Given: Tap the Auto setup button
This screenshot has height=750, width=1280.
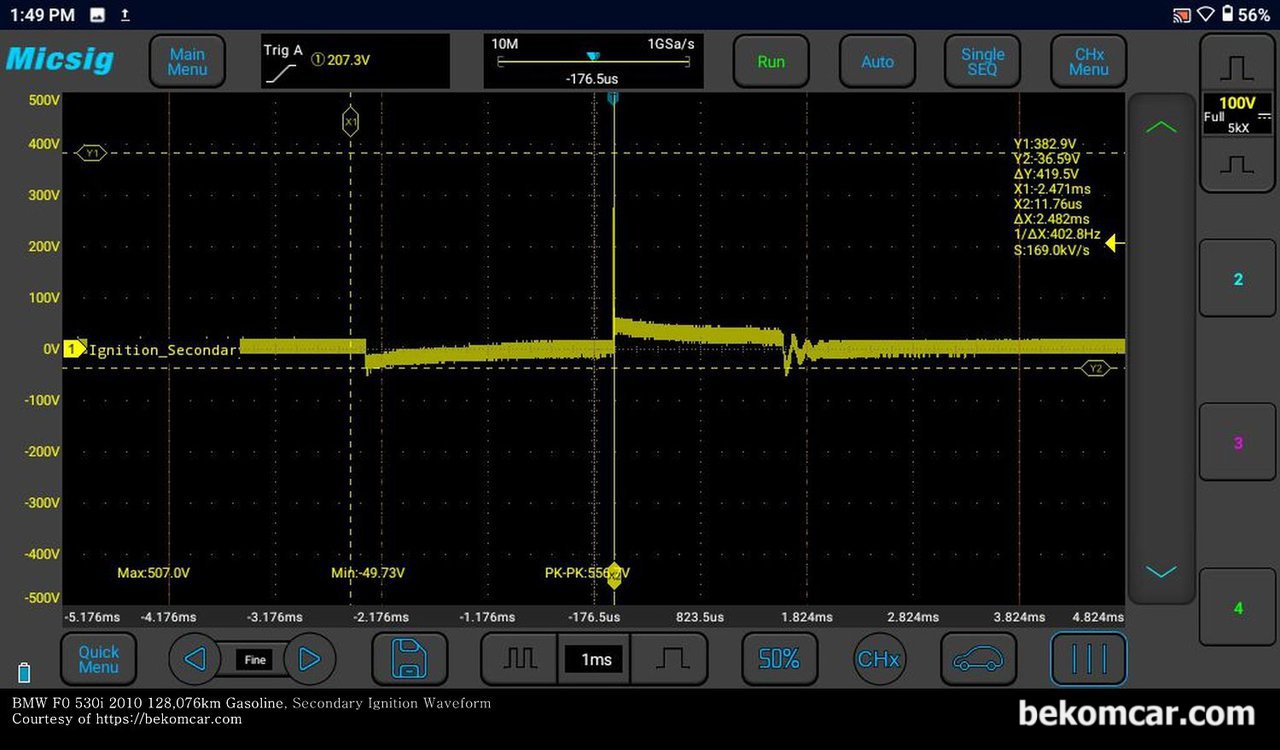Looking at the screenshot, I should coord(877,62).
